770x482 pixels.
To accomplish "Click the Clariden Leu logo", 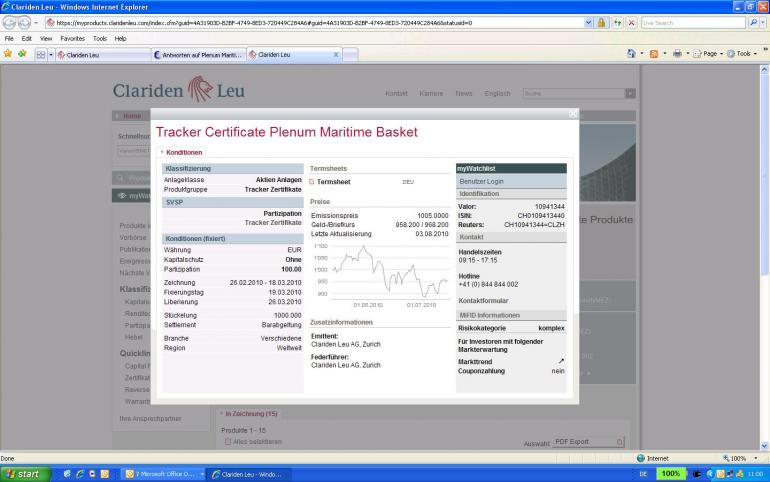I will 179,90.
